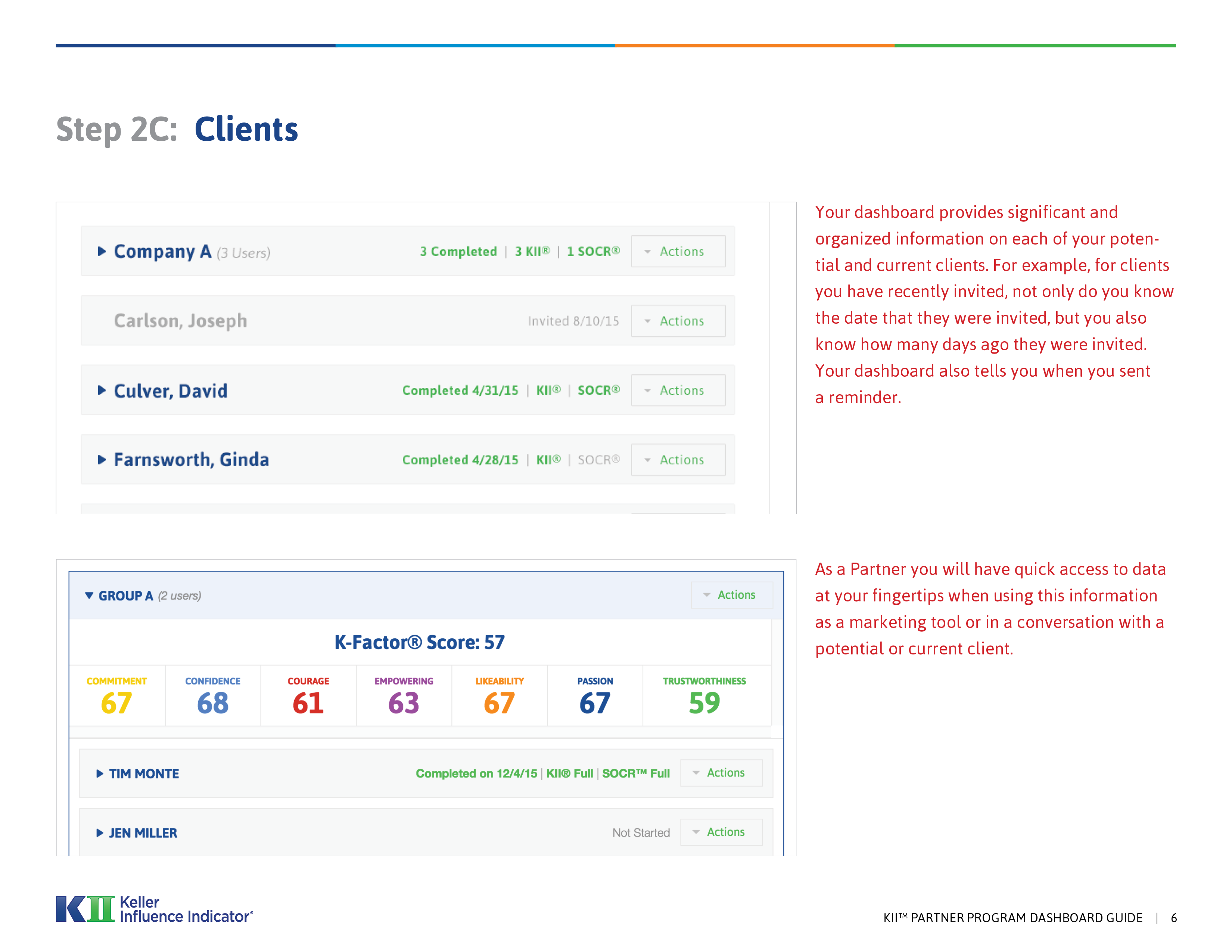Click the K-Factor® Score: 57 heading
The height and width of the screenshot is (952, 1232).
click(419, 642)
